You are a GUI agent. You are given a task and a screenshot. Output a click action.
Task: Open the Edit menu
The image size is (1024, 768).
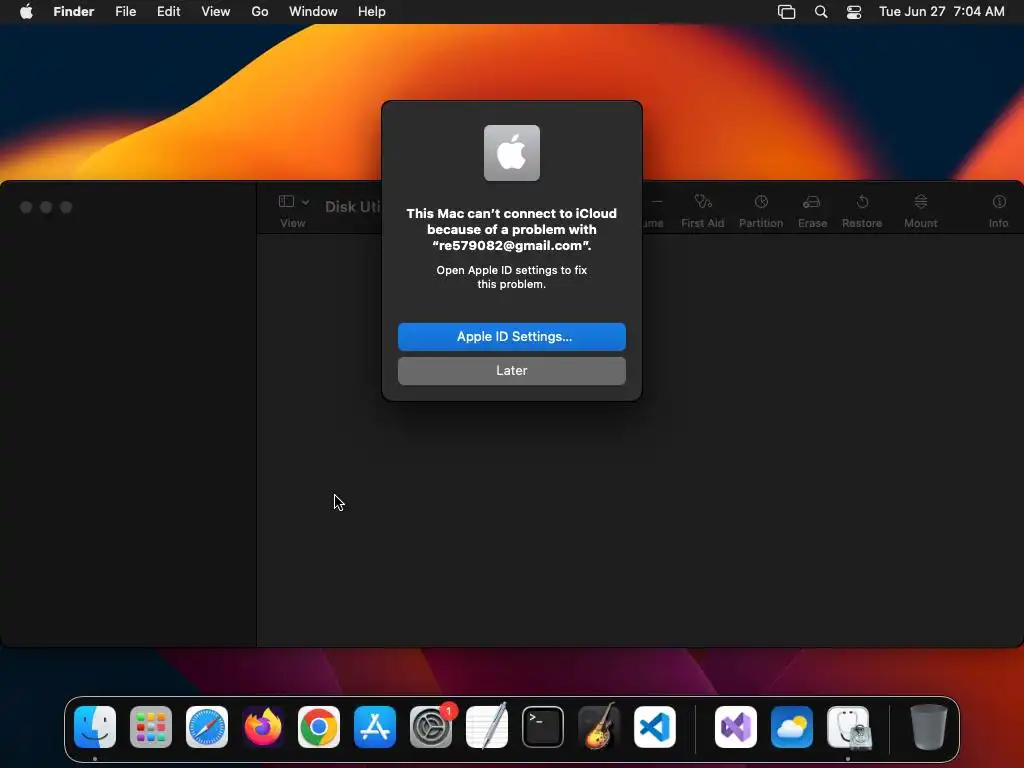click(x=168, y=12)
